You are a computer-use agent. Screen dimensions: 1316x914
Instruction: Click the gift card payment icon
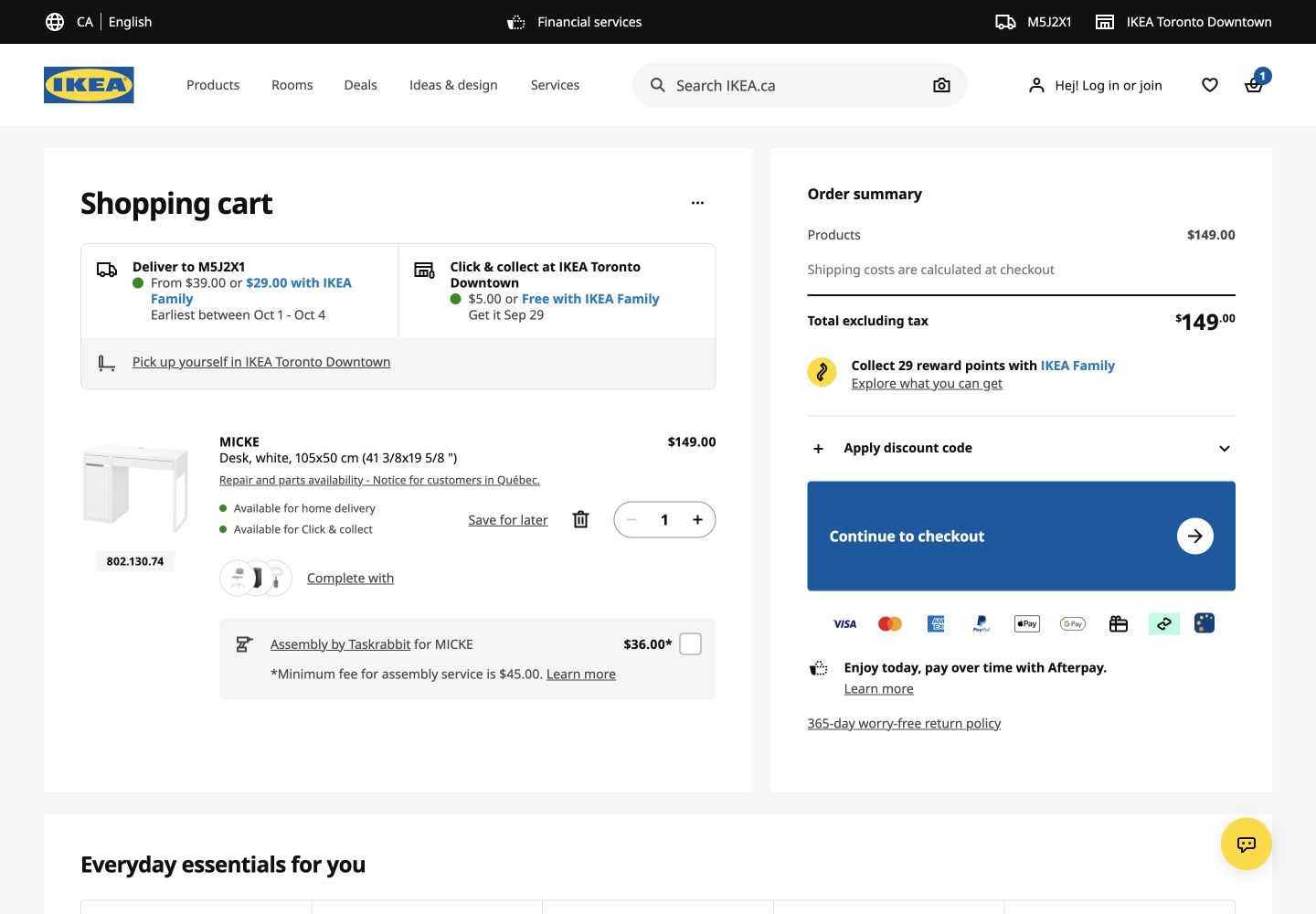click(x=1119, y=624)
